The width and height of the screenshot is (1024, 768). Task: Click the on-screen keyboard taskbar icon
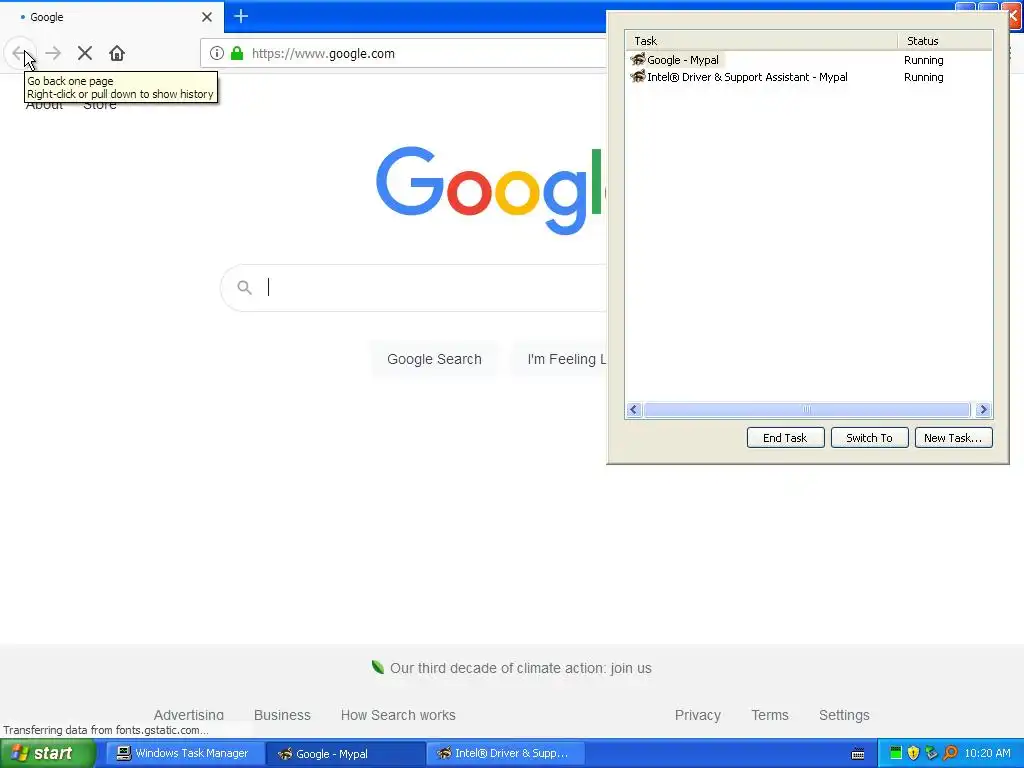coord(857,754)
